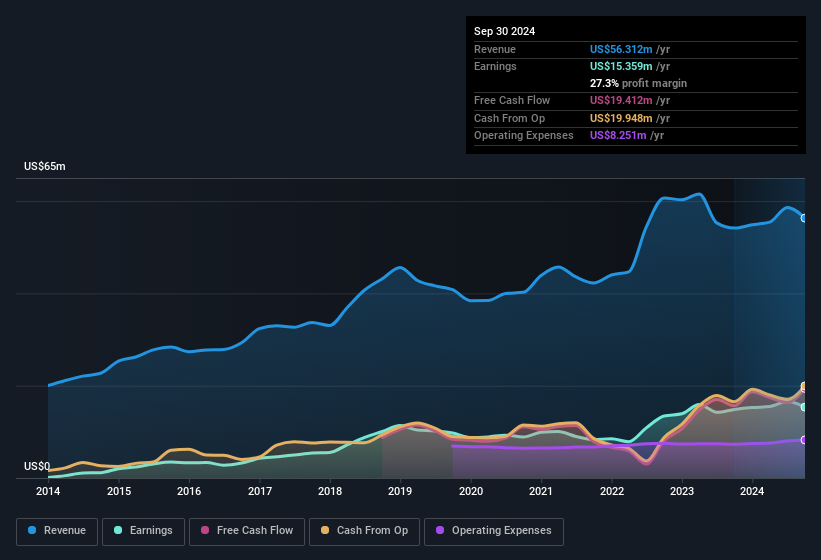Click the 2014 x-axis label

click(x=48, y=491)
